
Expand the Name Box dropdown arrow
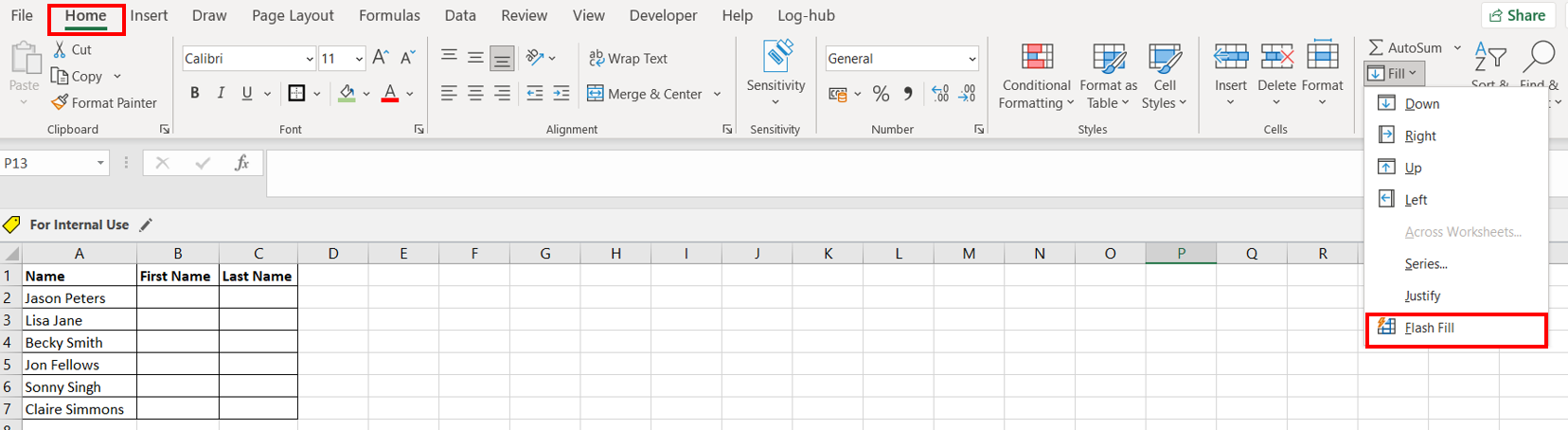[100, 163]
